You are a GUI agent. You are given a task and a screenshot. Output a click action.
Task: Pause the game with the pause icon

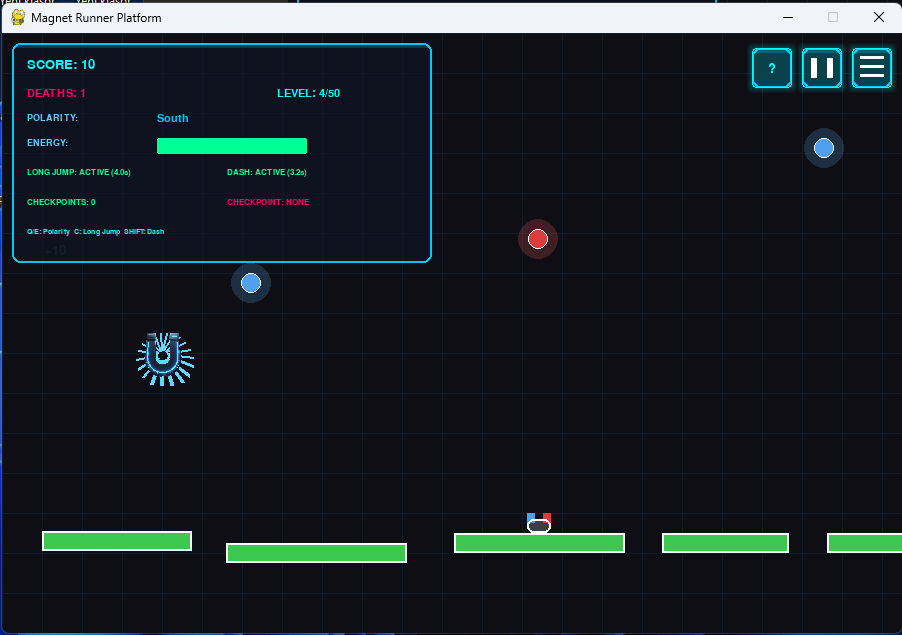[821, 68]
